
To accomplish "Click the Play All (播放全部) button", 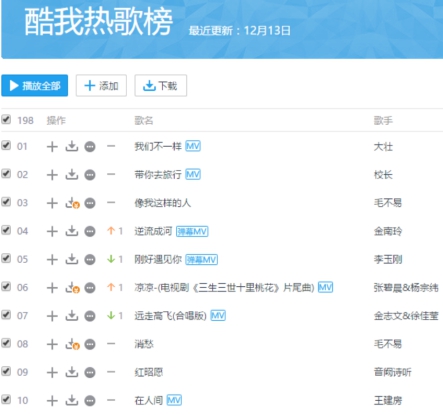I will (x=35, y=86).
